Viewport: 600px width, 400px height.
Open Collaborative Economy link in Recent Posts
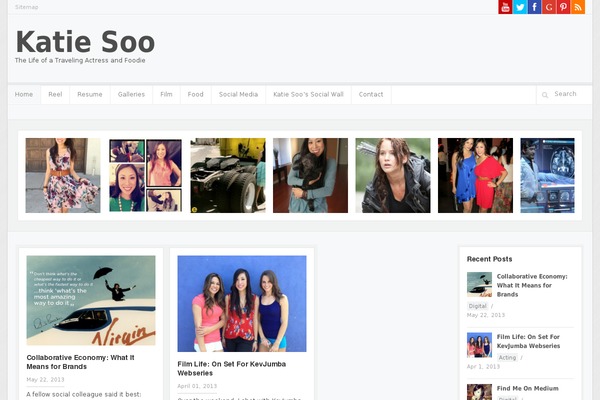532,285
